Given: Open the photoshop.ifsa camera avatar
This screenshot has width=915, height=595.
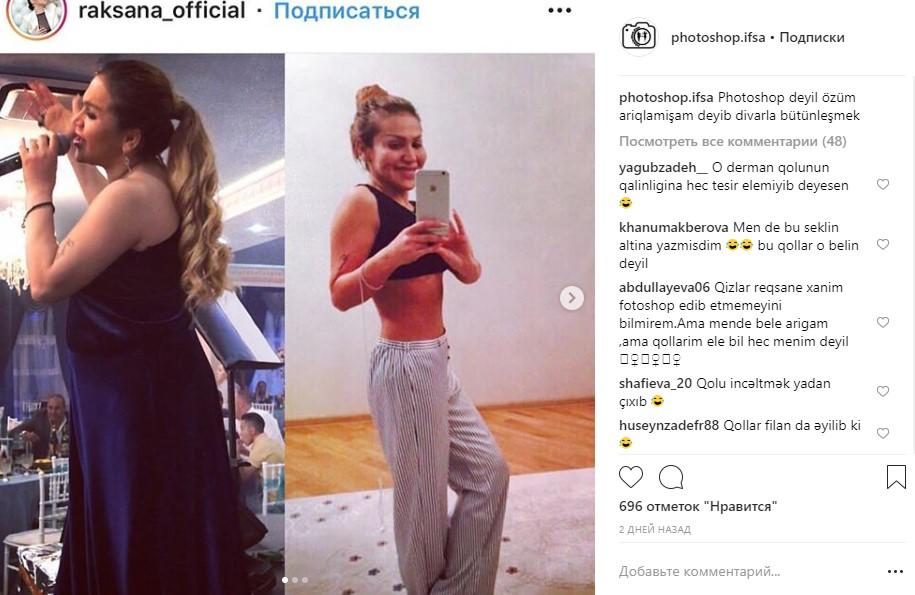Looking at the screenshot, I should (x=639, y=36).
